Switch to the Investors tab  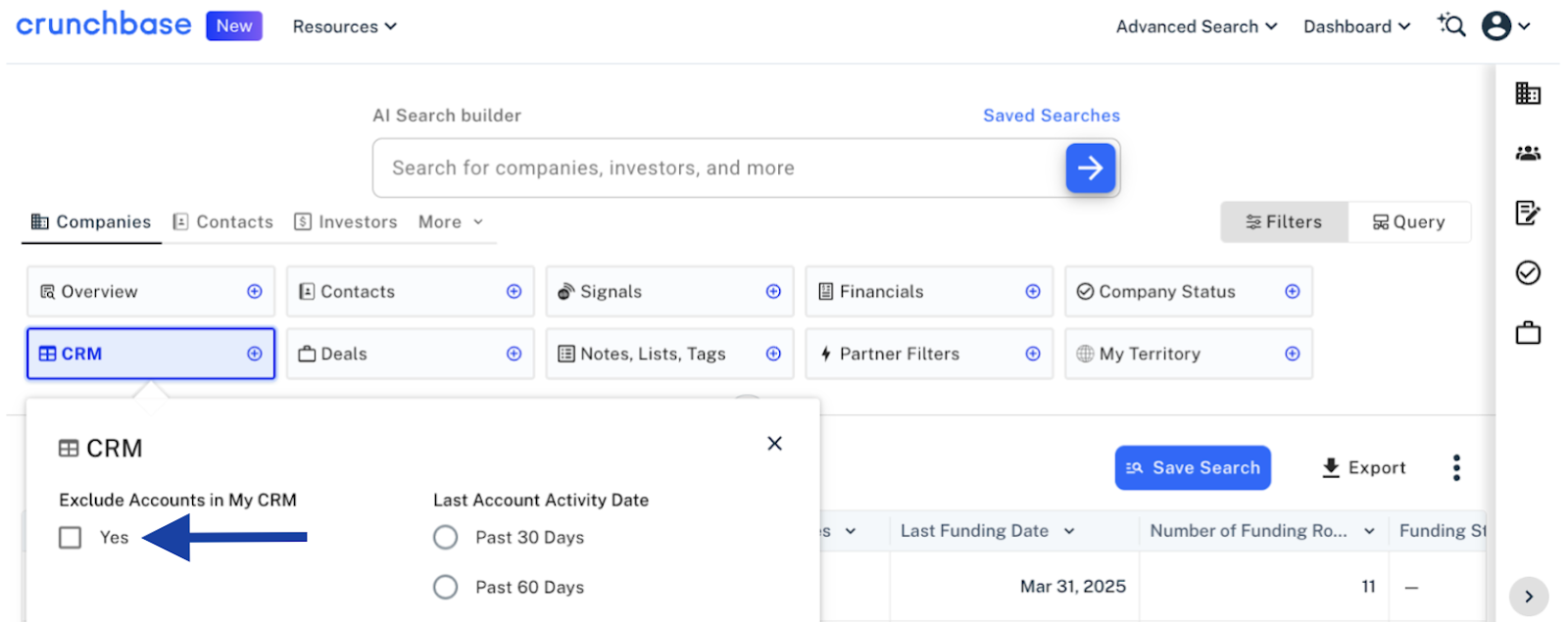pos(346,222)
